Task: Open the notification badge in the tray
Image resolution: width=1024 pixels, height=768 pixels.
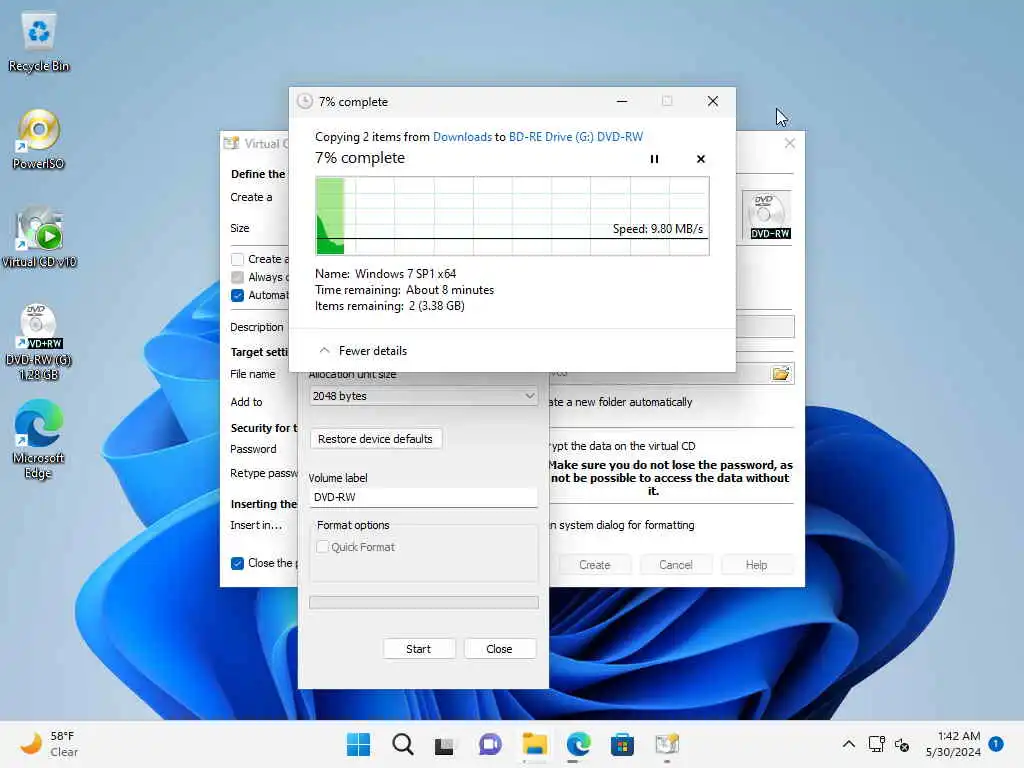Action: (x=995, y=744)
